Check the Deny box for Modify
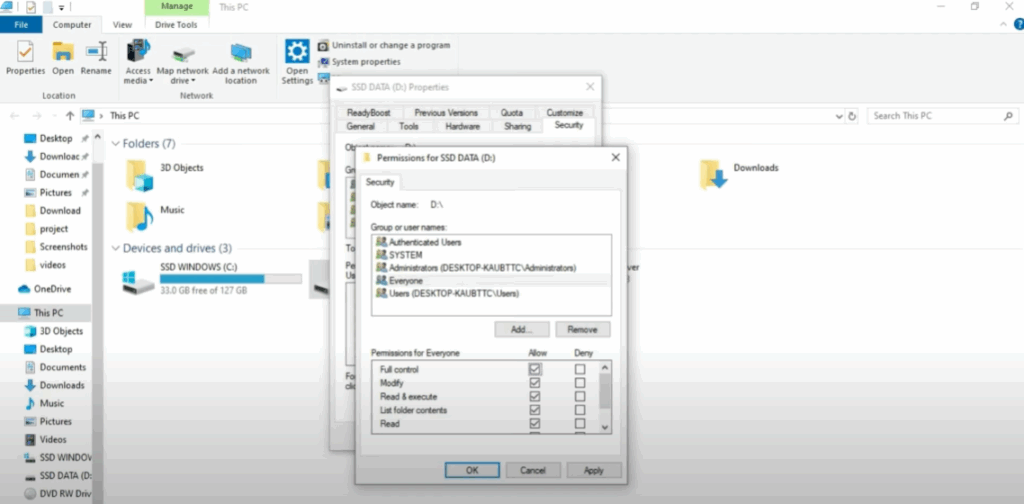This screenshot has width=1024, height=504. 580,383
